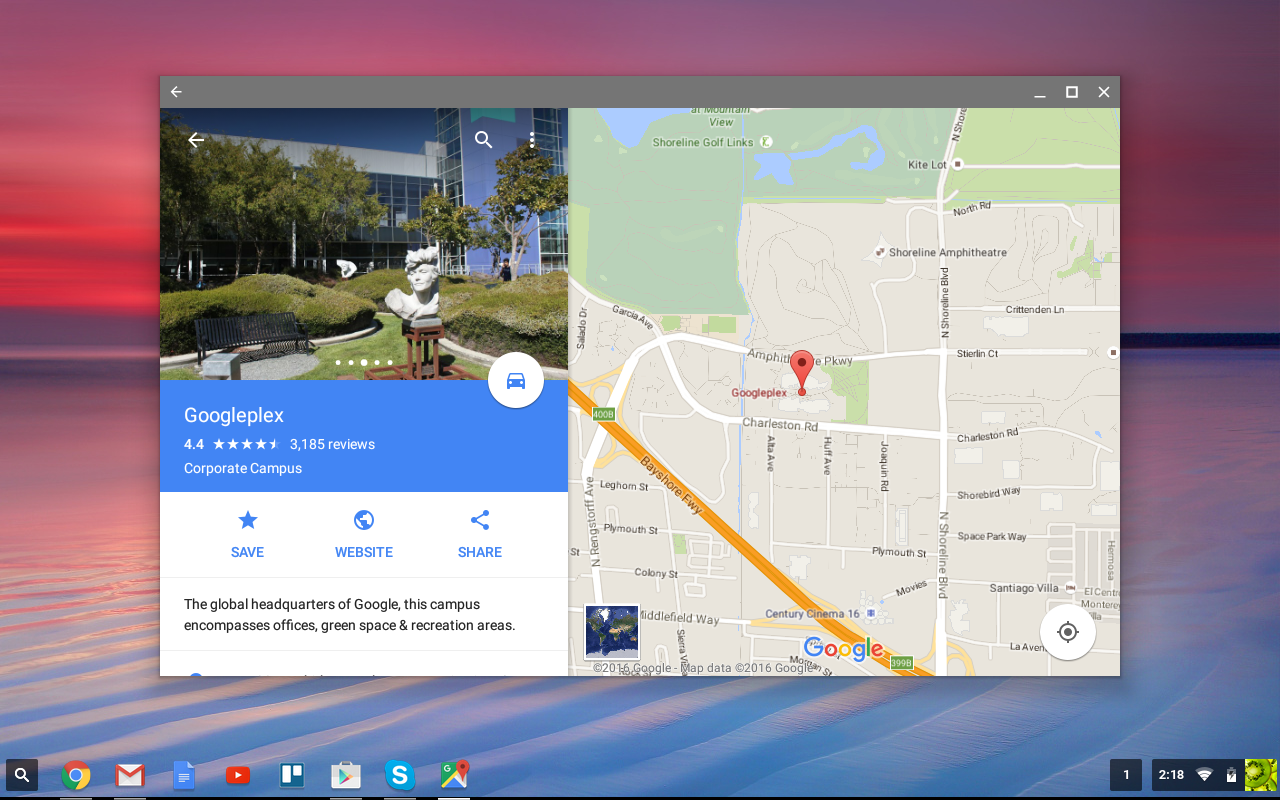Screen dimensions: 1280x800
Task: Click Century Cinema 16 map label
Action: coord(812,614)
